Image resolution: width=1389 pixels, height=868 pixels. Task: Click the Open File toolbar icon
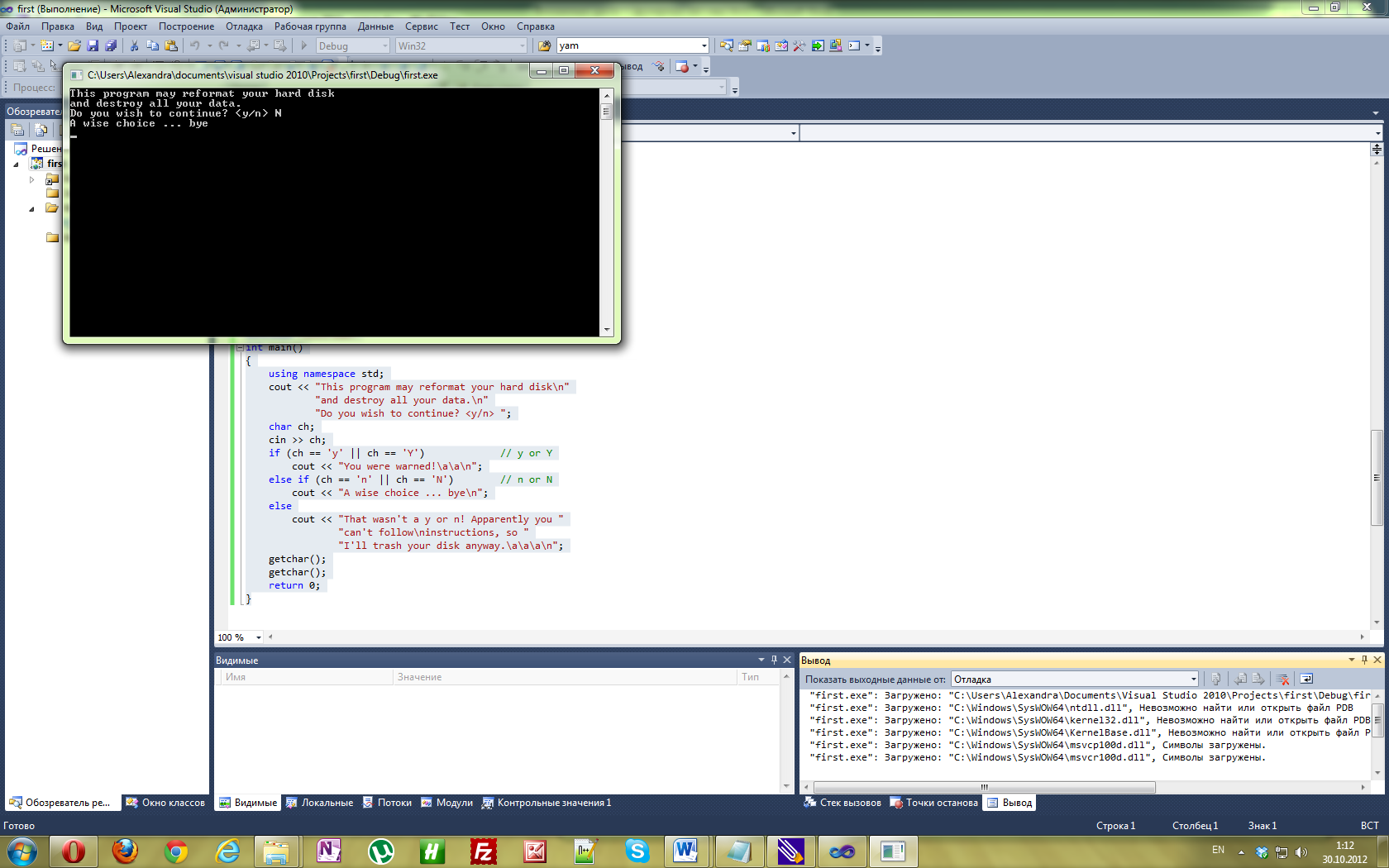74,46
